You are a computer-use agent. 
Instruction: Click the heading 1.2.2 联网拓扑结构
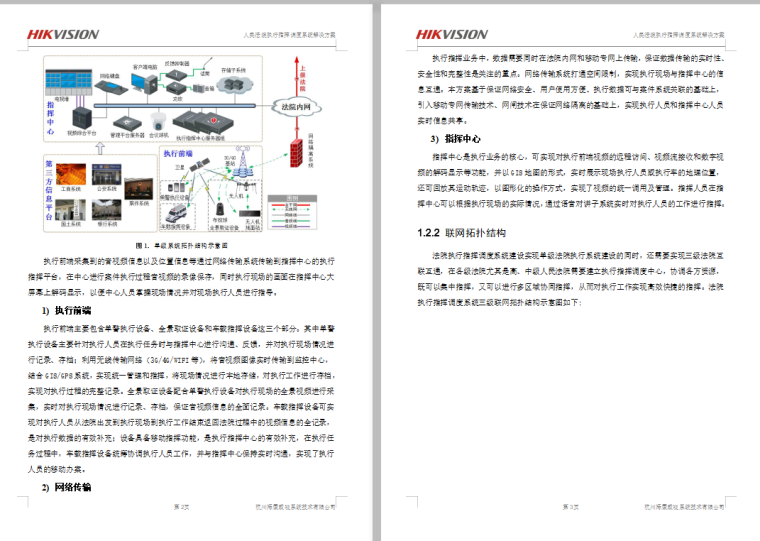coord(461,233)
